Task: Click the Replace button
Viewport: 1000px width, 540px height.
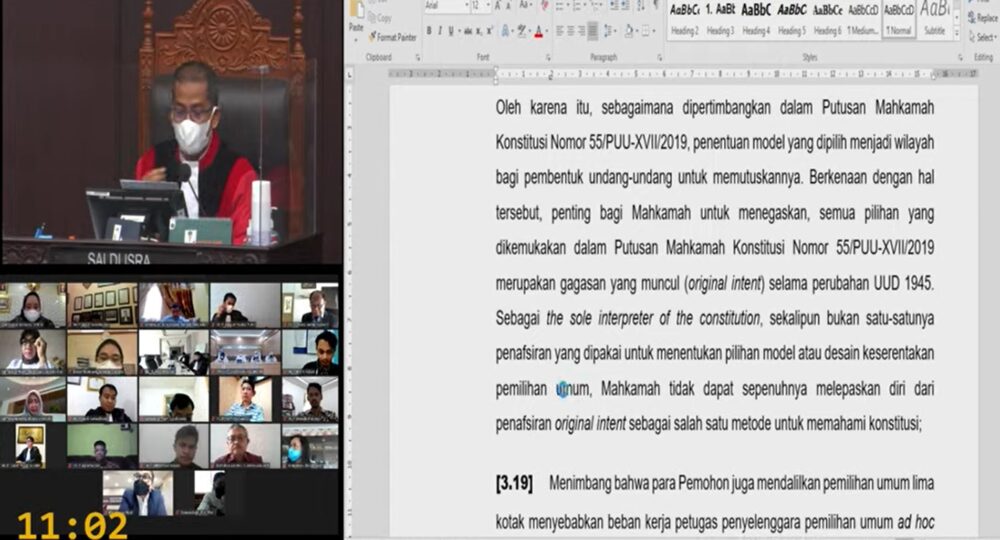Action: click(x=981, y=18)
